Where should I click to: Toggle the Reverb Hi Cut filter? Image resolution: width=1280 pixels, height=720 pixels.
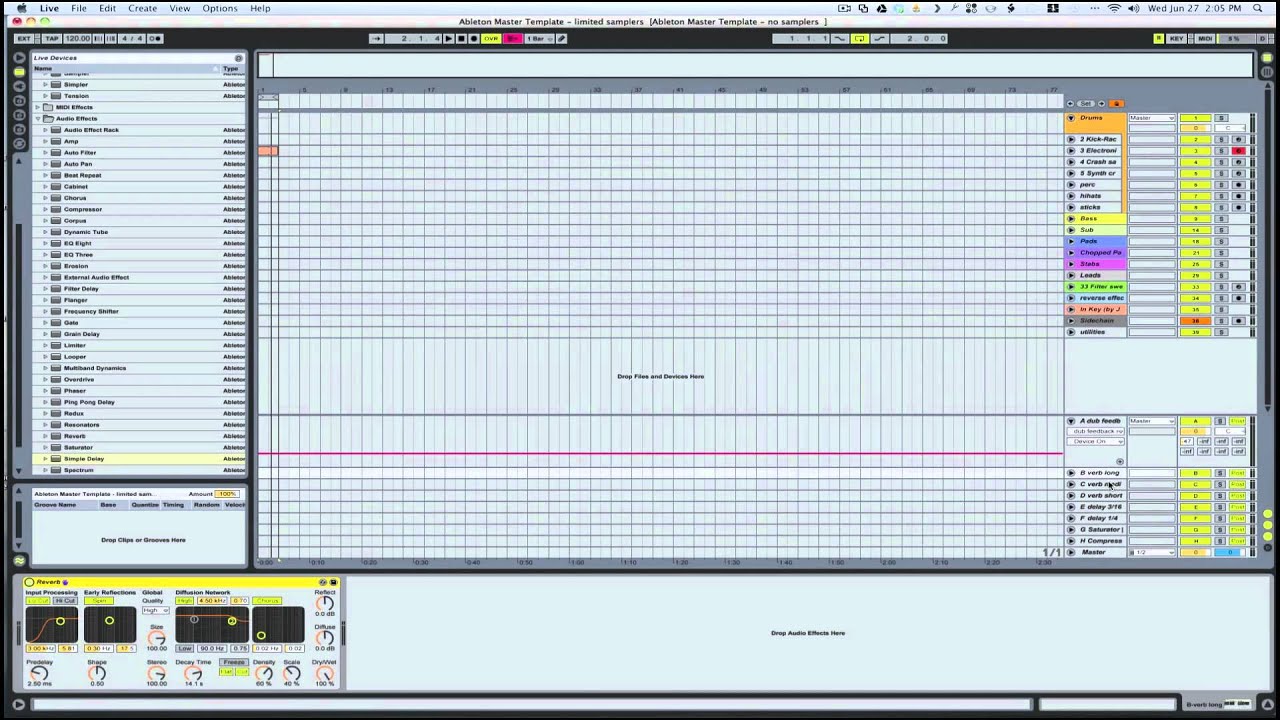65,600
